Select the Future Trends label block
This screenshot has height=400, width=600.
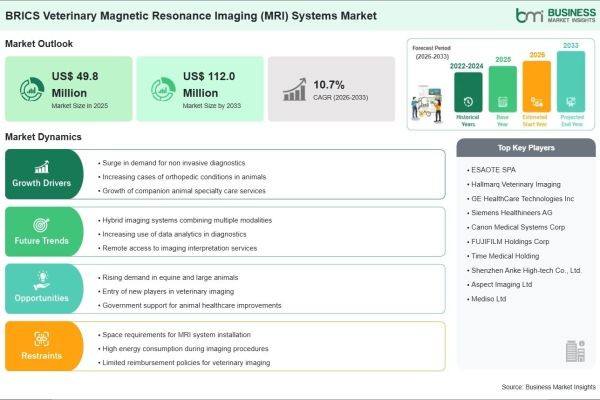pyautogui.click(x=44, y=232)
